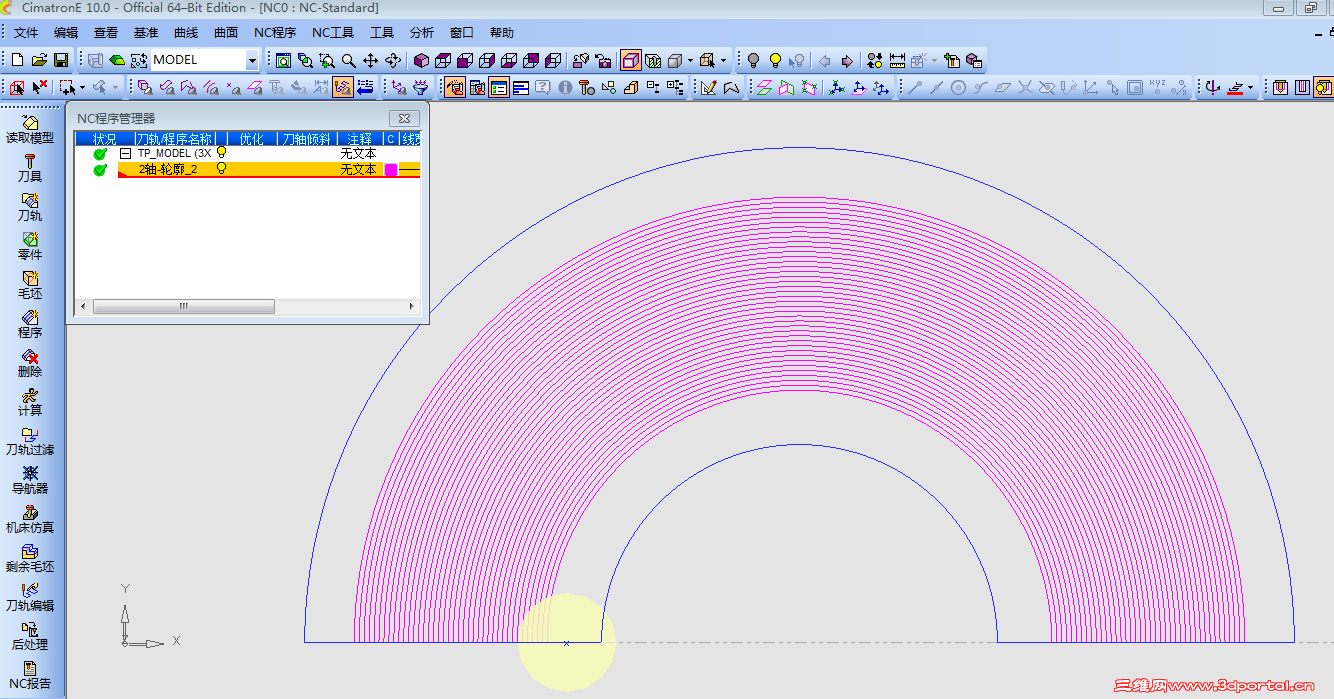Open the 刀具 tools sidebar item
1334x699 pixels.
click(30, 168)
